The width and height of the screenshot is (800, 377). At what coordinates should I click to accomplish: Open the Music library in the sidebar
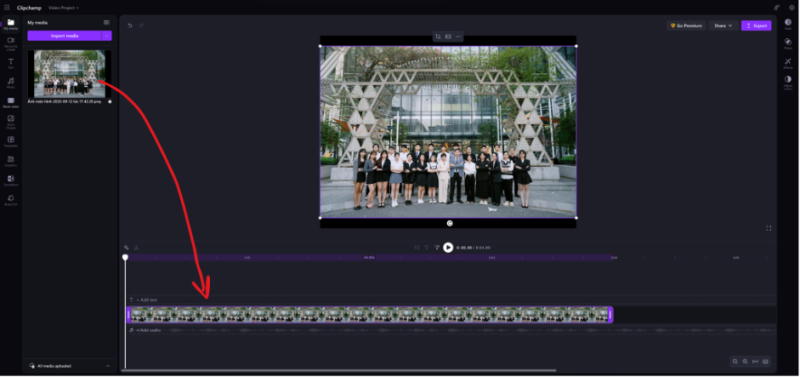11,83
